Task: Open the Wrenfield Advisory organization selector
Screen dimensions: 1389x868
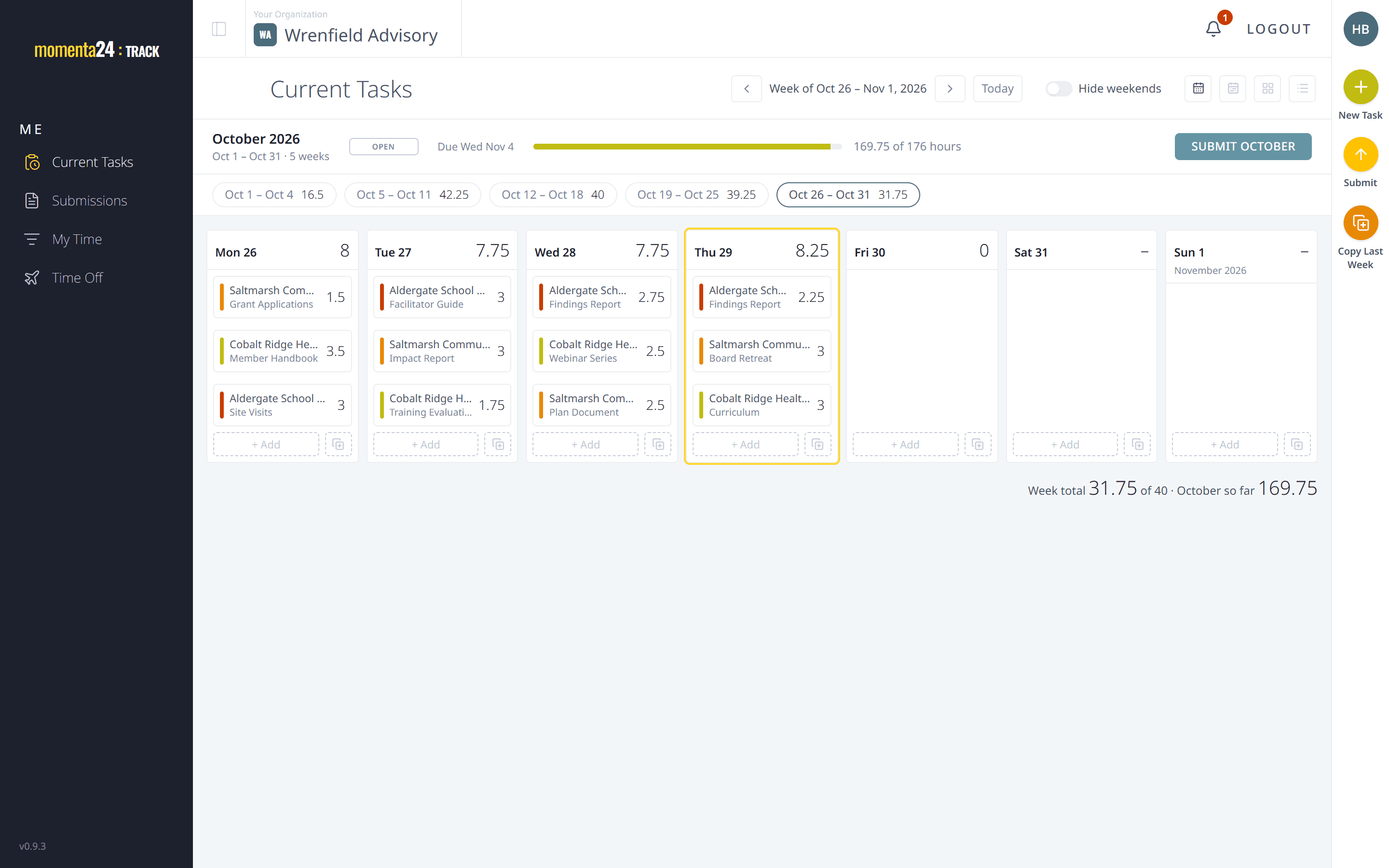Action: coord(353,29)
